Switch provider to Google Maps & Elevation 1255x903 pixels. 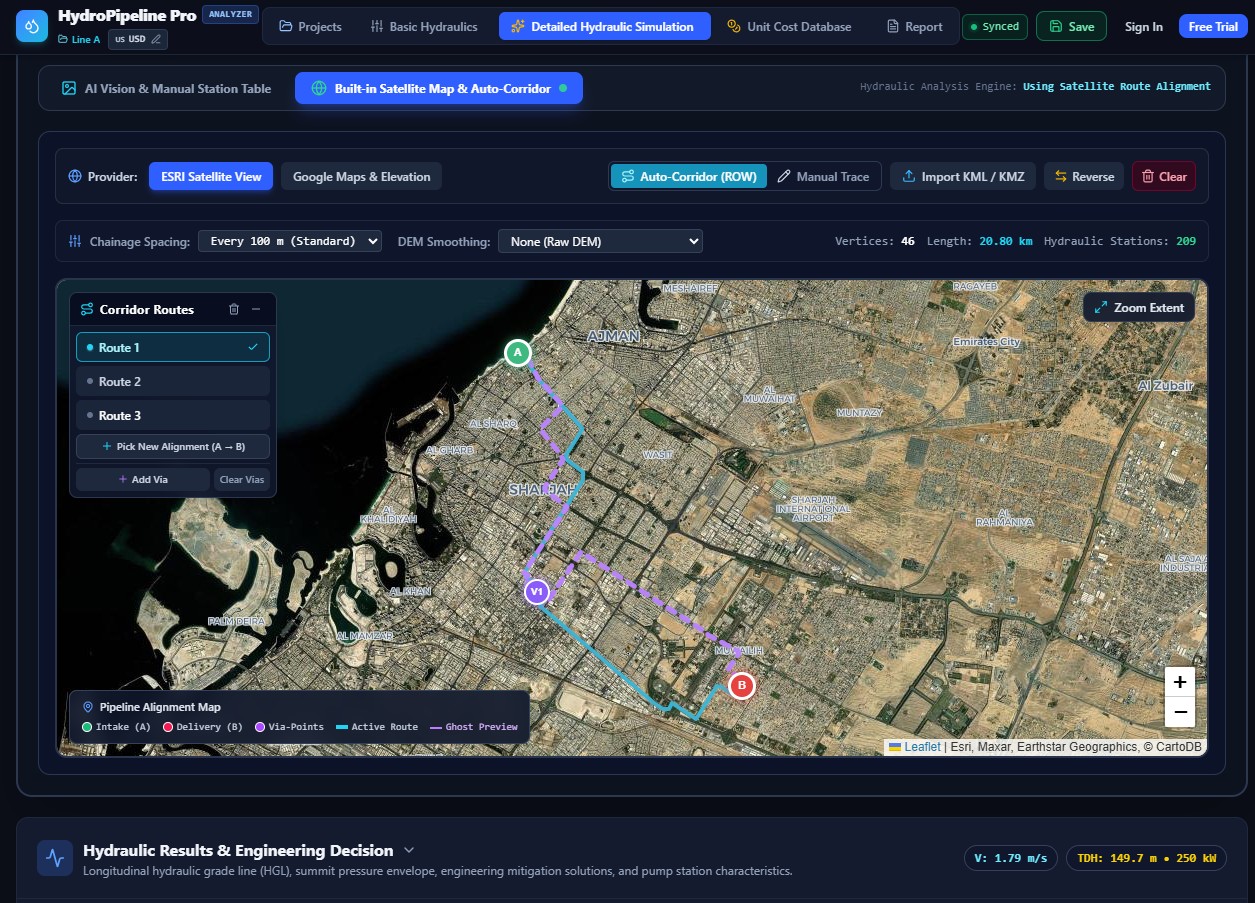tap(361, 177)
